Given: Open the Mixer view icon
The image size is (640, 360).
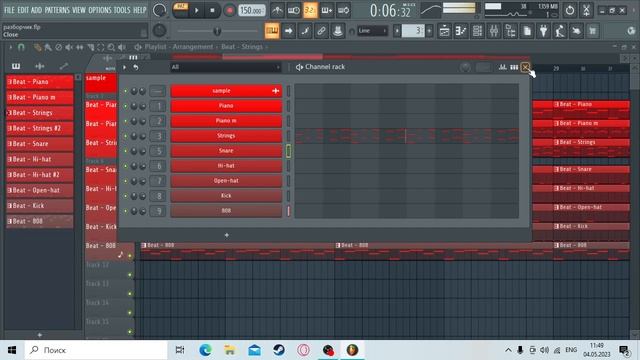Looking at the screenshot, I should point(494,31).
